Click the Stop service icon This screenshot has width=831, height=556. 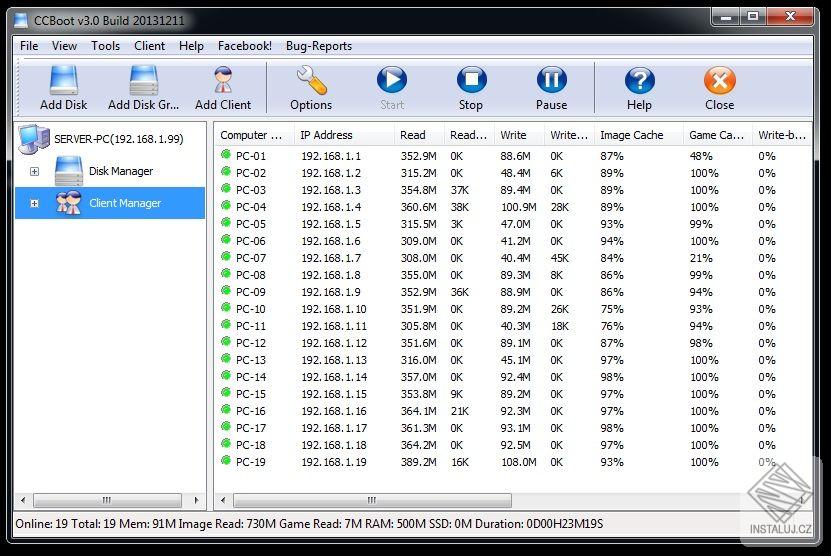pyautogui.click(x=472, y=80)
